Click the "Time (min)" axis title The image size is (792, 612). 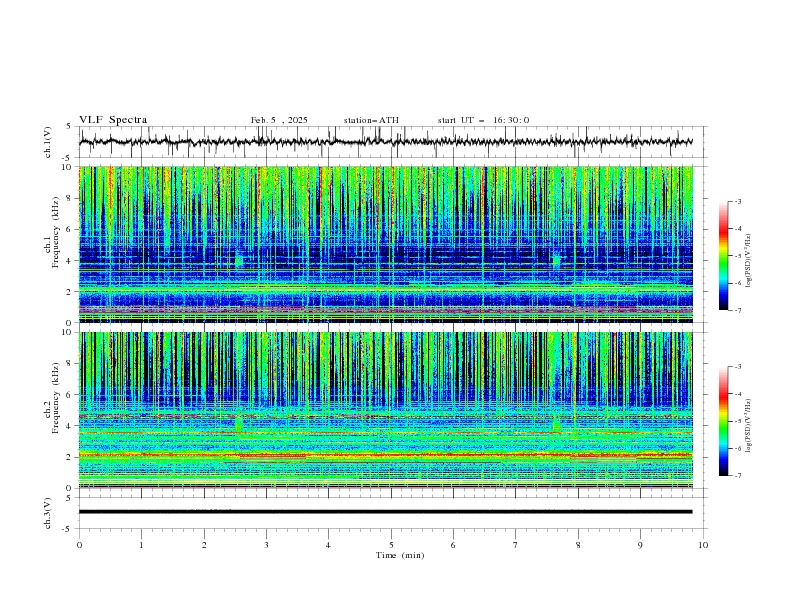point(400,555)
